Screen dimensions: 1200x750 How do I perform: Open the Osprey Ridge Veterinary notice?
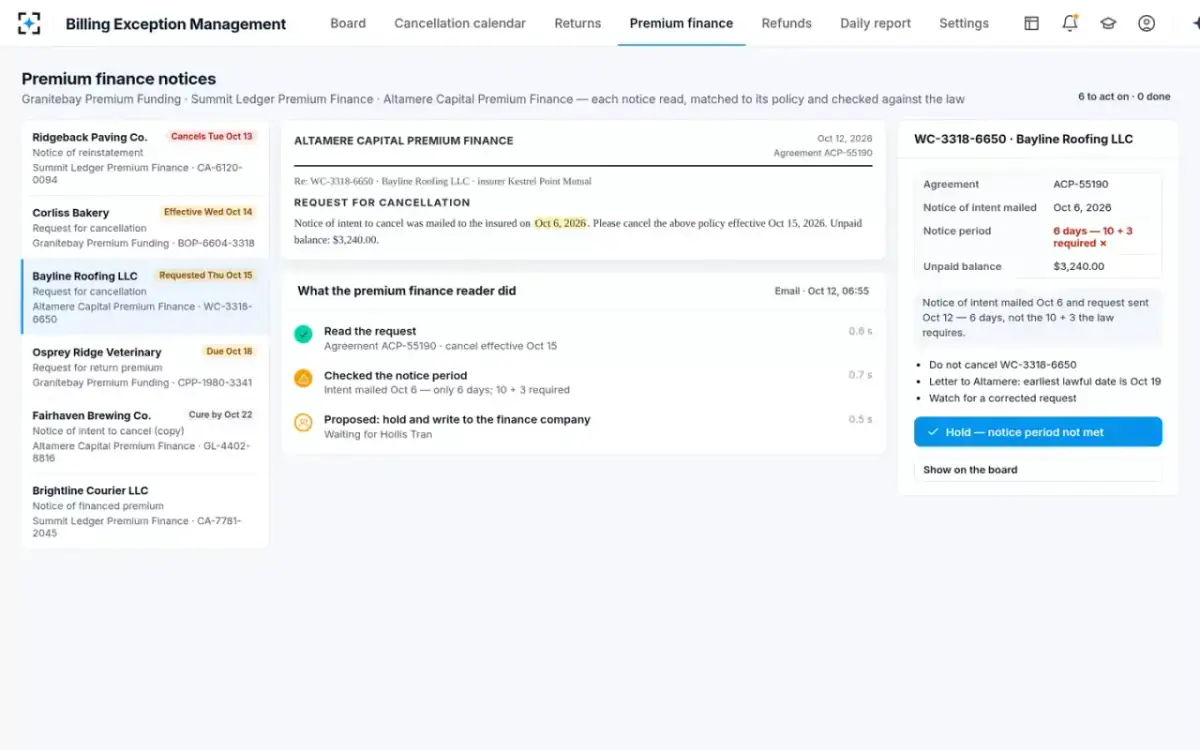[x=145, y=367]
